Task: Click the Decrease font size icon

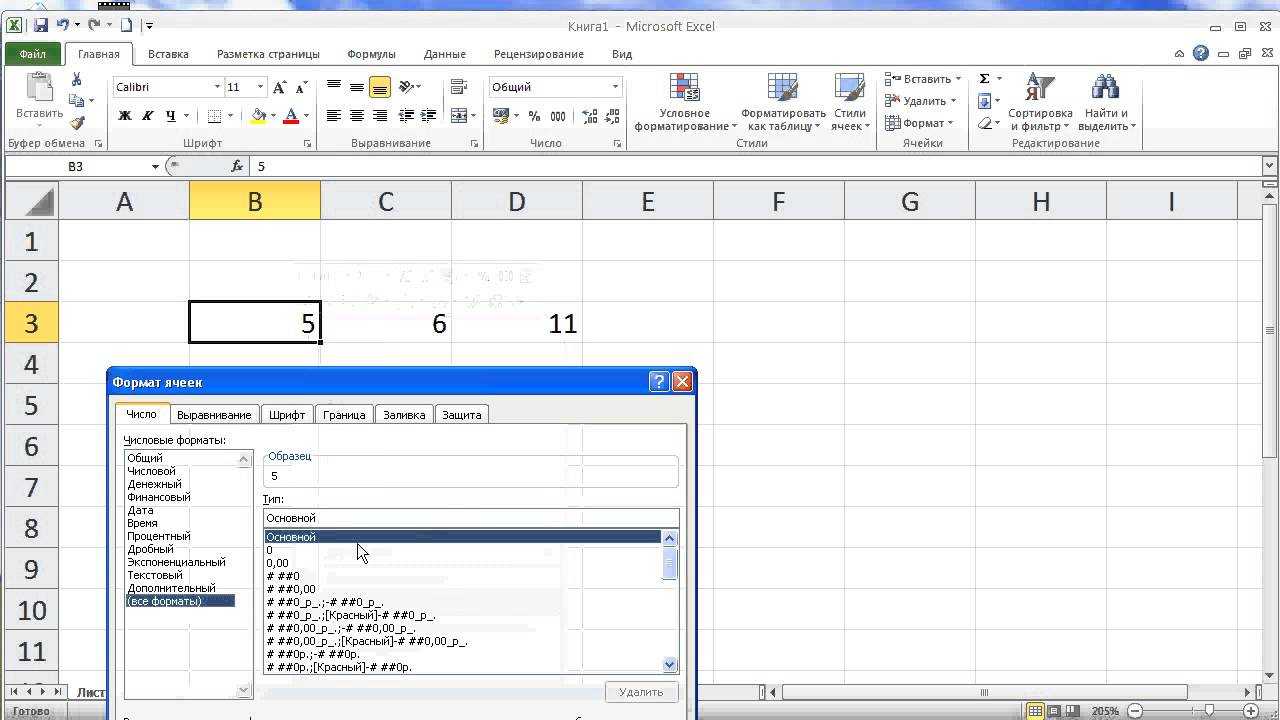Action: coord(302,87)
